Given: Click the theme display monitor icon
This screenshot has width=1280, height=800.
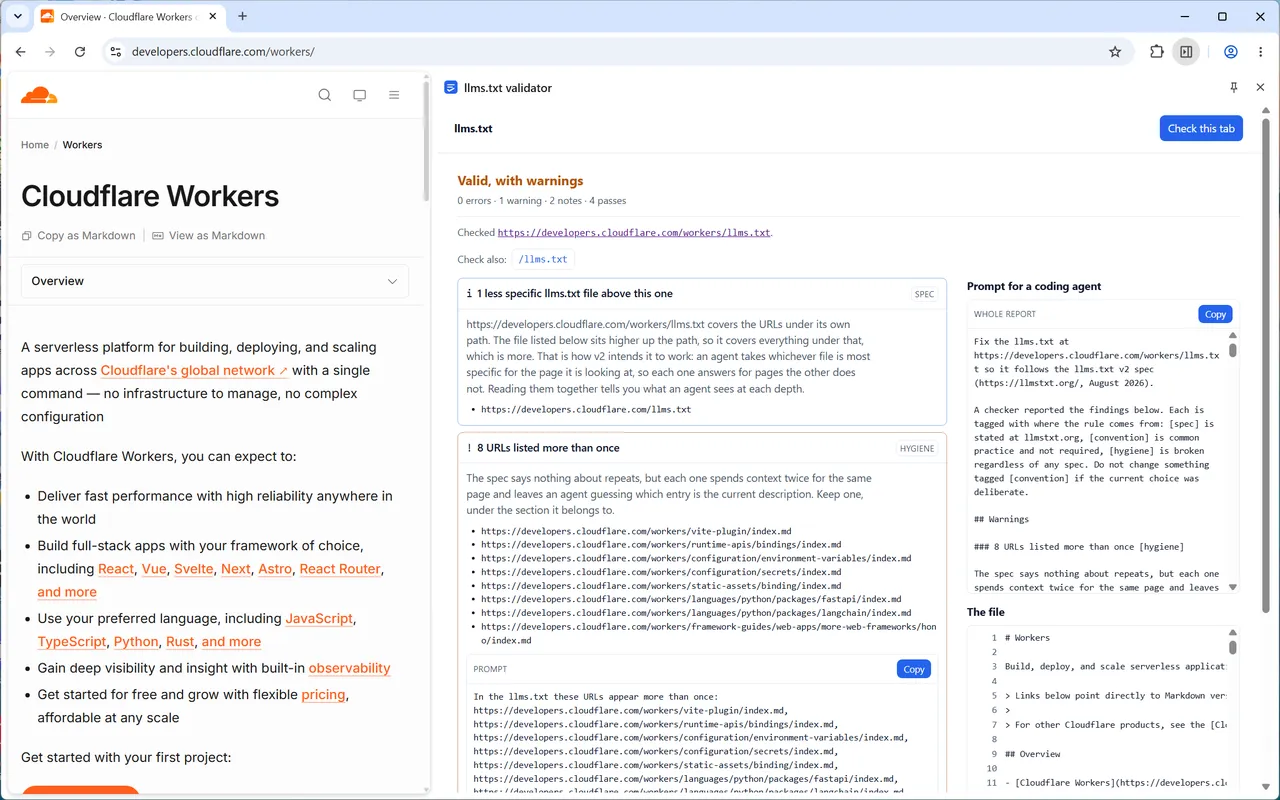Looking at the screenshot, I should 359,95.
